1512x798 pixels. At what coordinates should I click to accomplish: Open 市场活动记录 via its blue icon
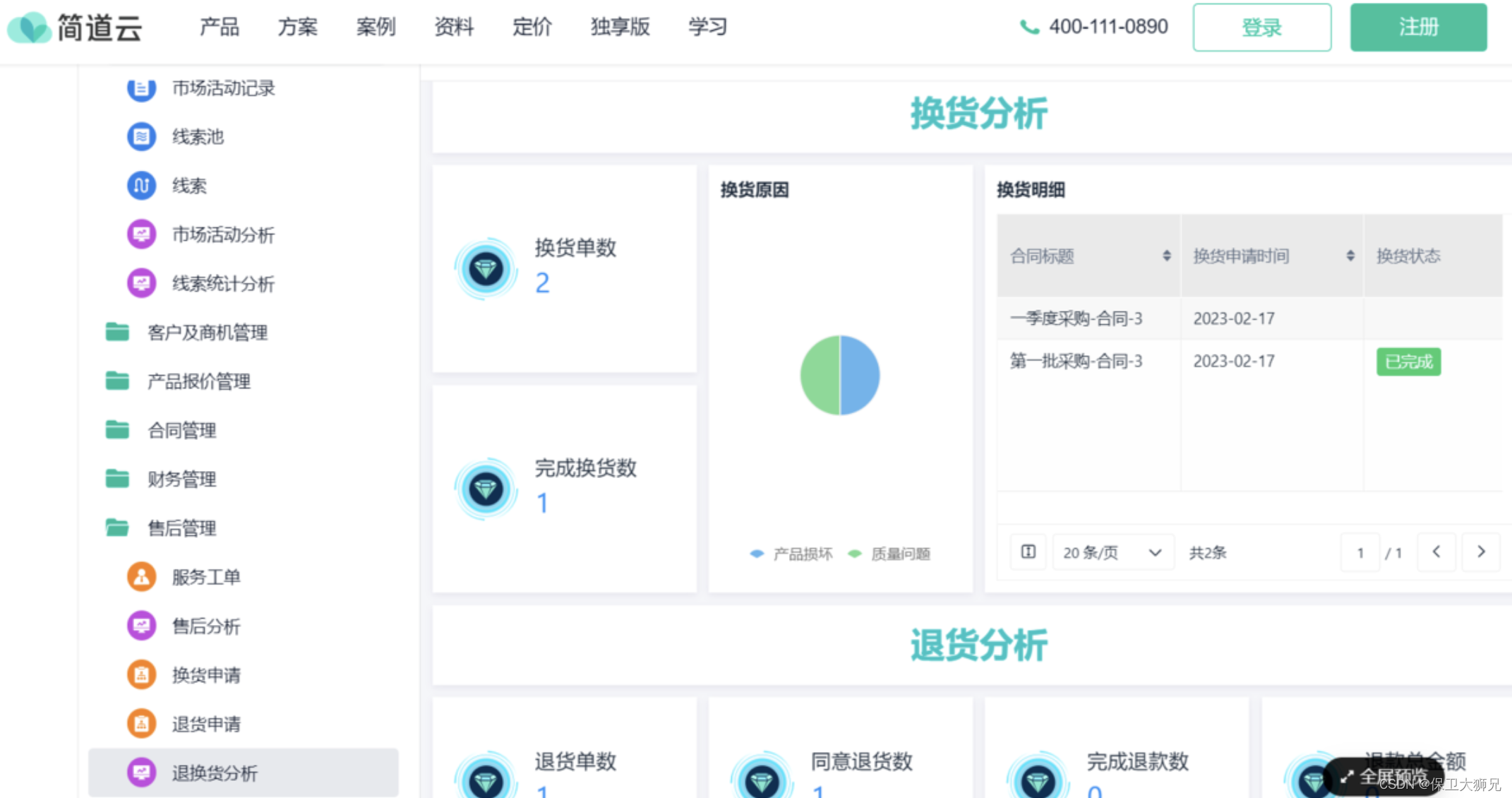[x=141, y=88]
